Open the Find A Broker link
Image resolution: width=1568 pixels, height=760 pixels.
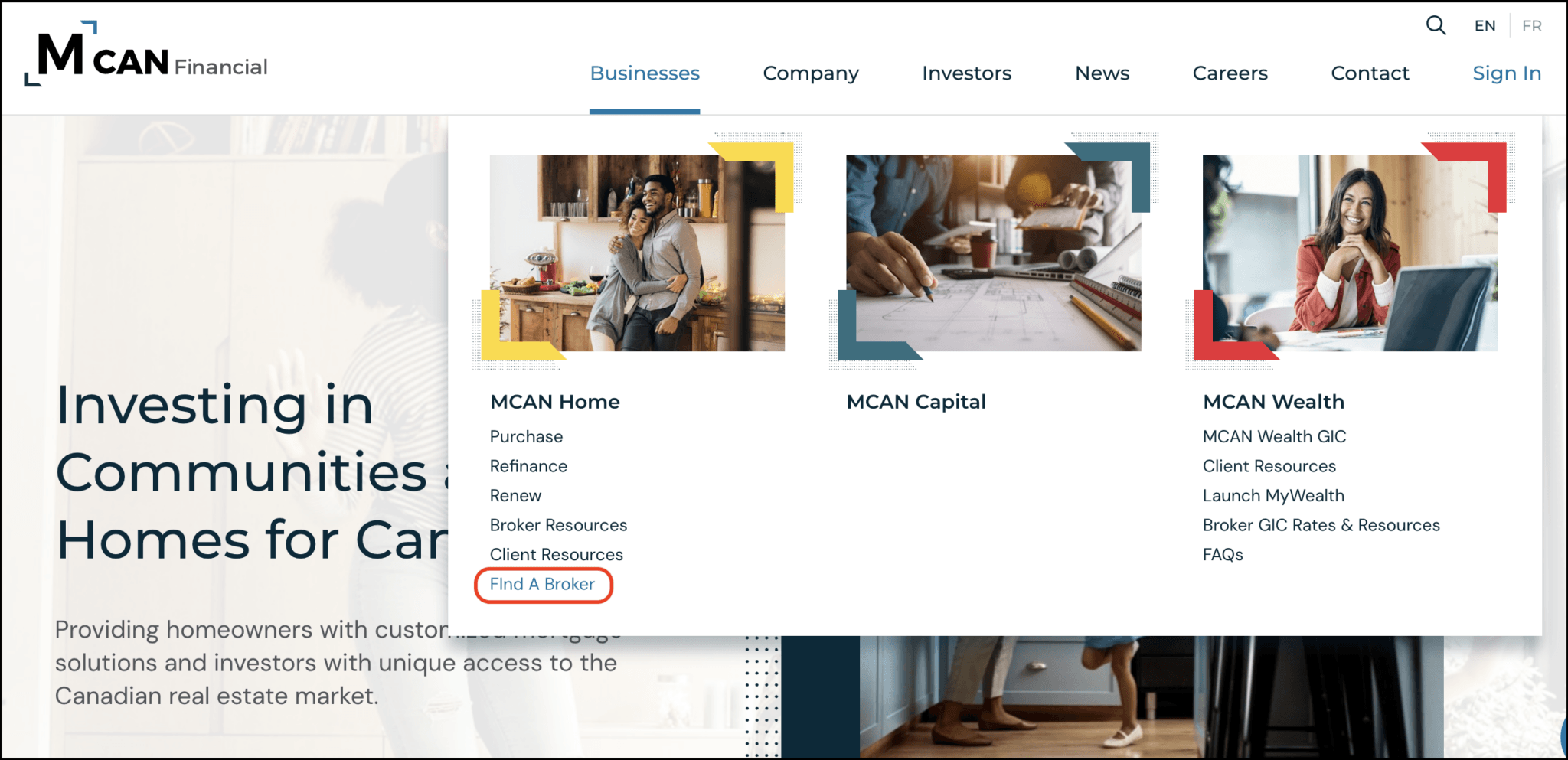[543, 585]
